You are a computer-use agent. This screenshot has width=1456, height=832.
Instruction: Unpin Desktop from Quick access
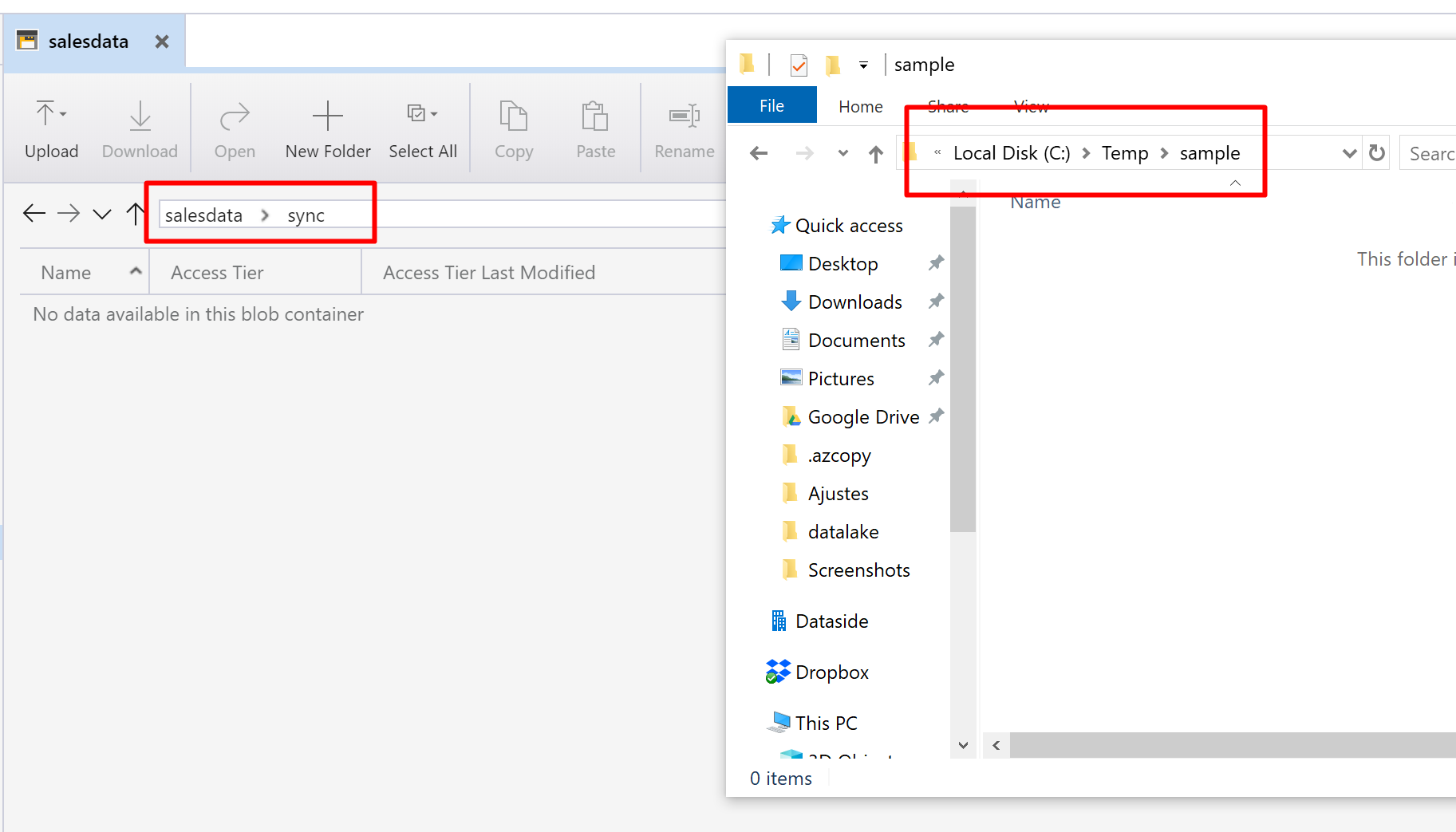[936, 262]
